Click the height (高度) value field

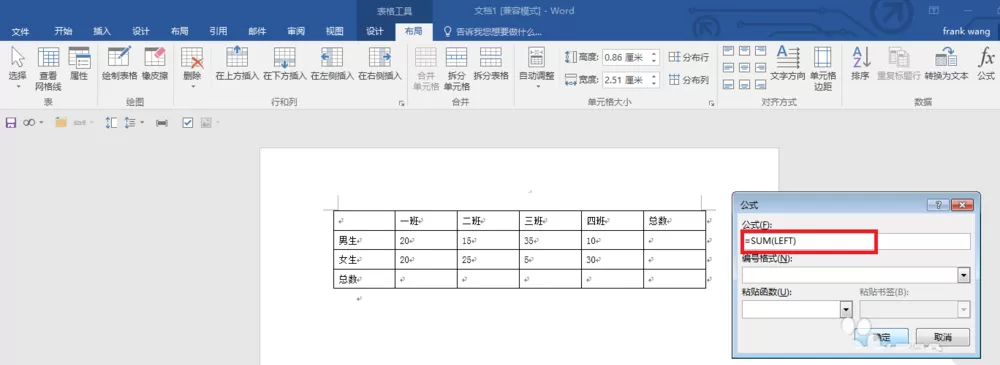pos(625,57)
